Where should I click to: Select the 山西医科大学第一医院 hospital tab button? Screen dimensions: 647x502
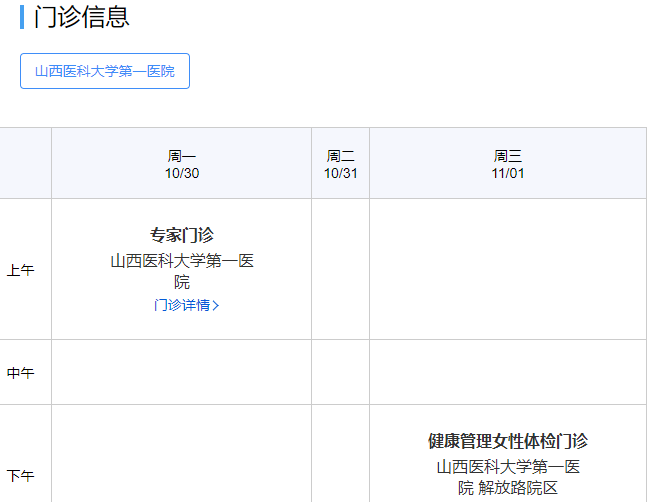pos(105,71)
